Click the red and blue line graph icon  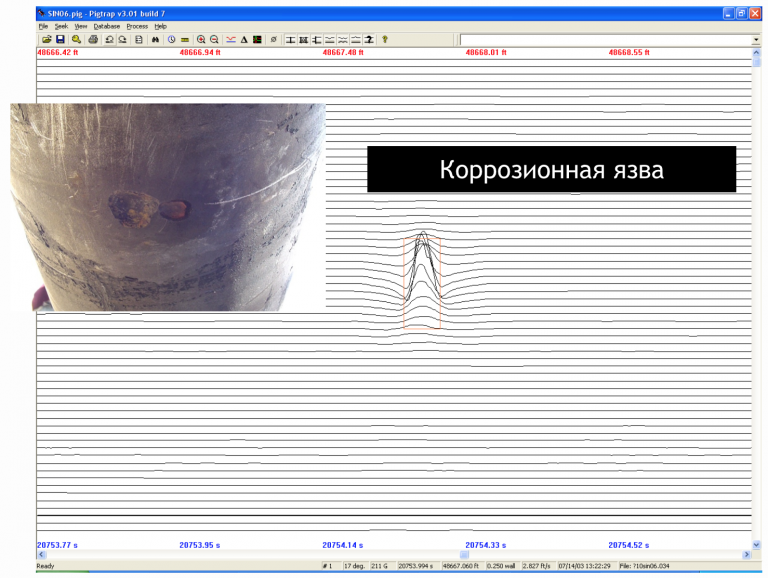[x=231, y=40]
